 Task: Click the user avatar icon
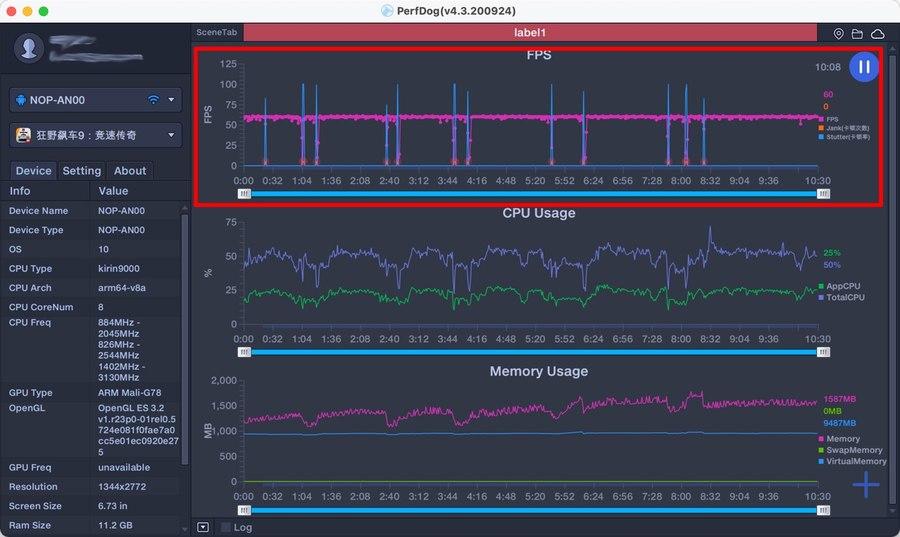tap(29, 48)
